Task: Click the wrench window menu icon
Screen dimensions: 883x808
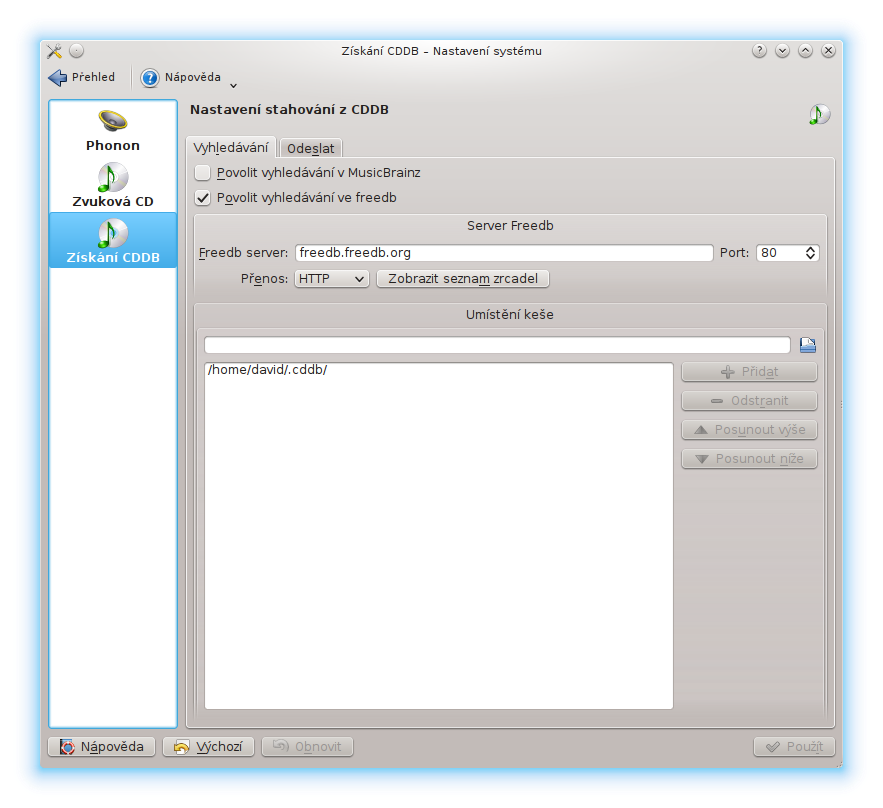Action: pyautogui.click(x=54, y=51)
